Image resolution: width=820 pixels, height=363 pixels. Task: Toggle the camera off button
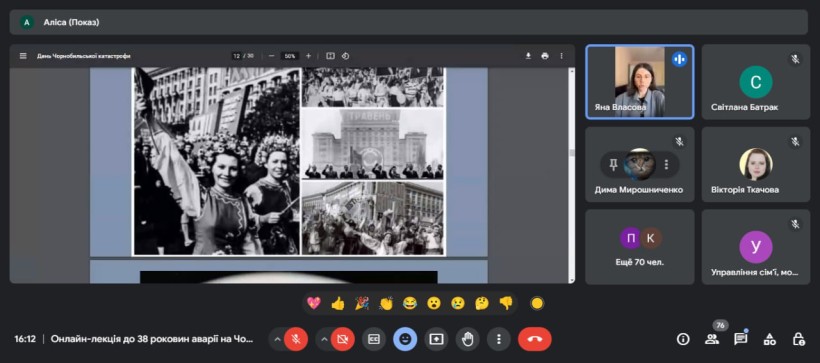click(x=343, y=339)
